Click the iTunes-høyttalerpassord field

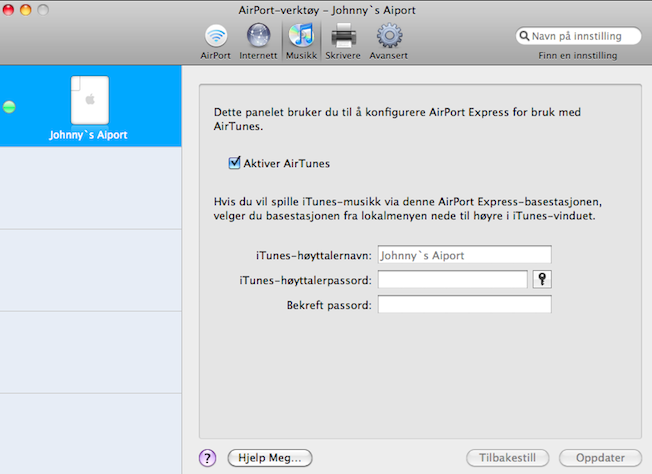[x=452, y=279]
